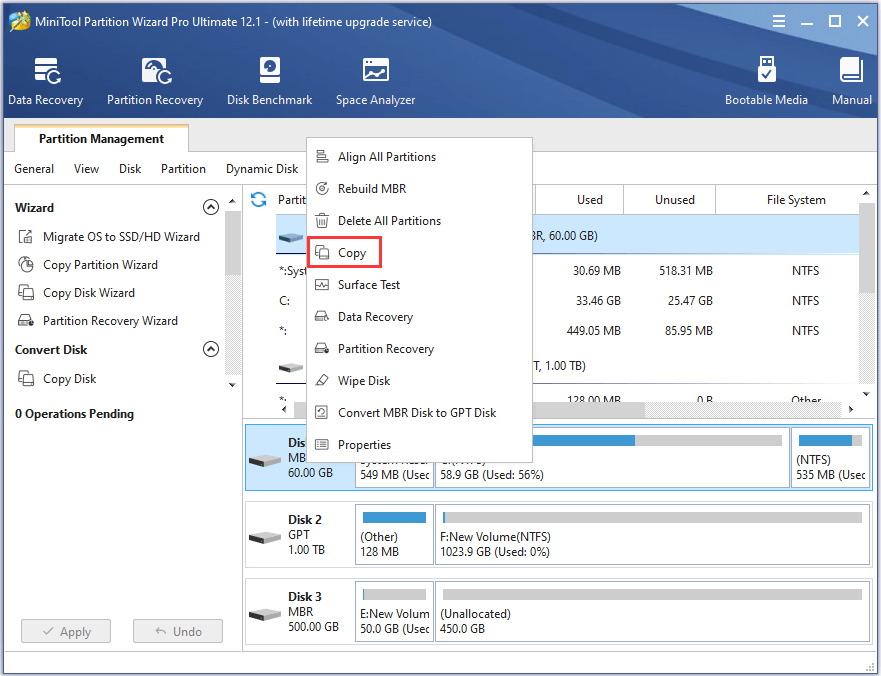Click the 30.69 MB used value

(x=597, y=270)
